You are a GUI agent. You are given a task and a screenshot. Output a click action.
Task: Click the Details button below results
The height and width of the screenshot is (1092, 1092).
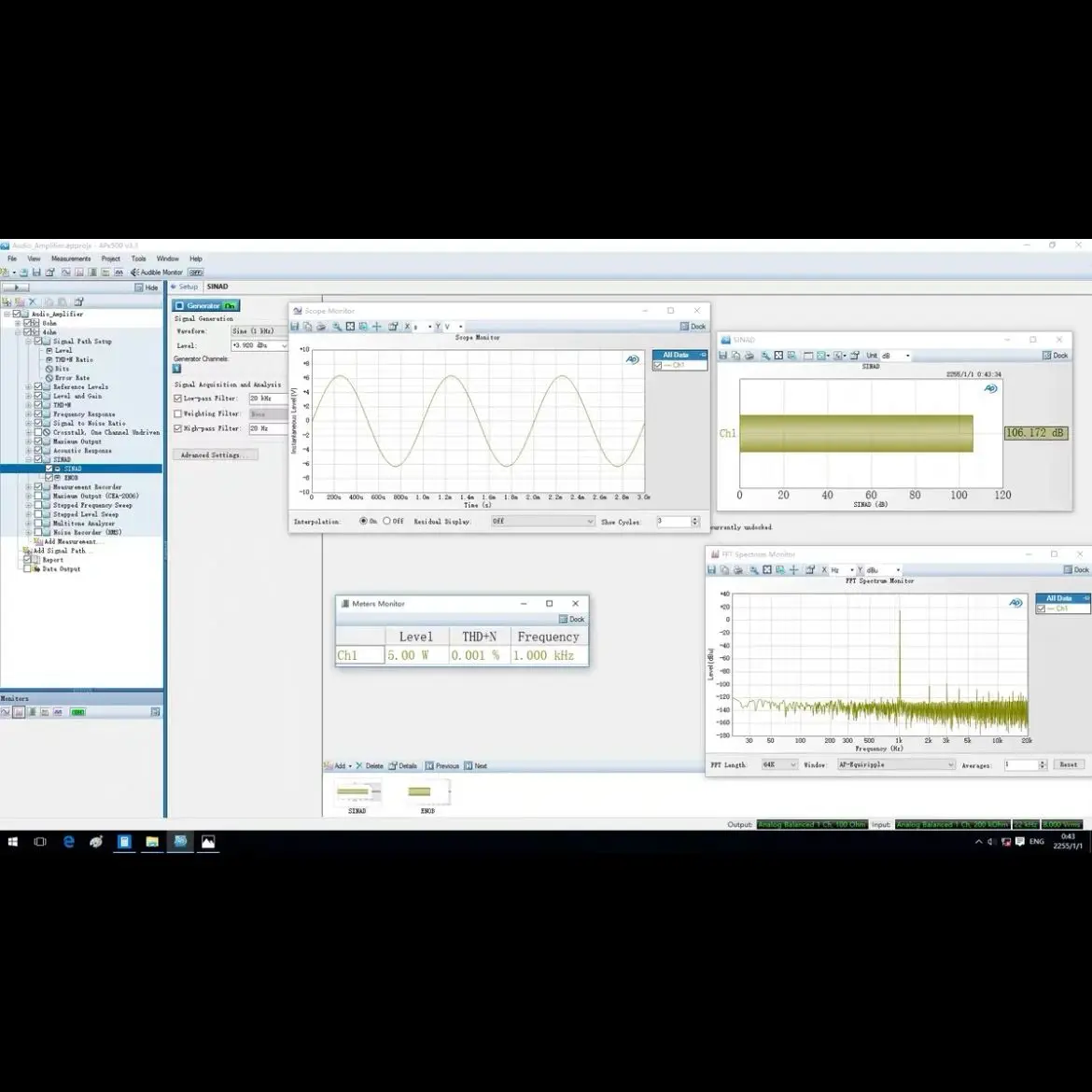click(403, 766)
